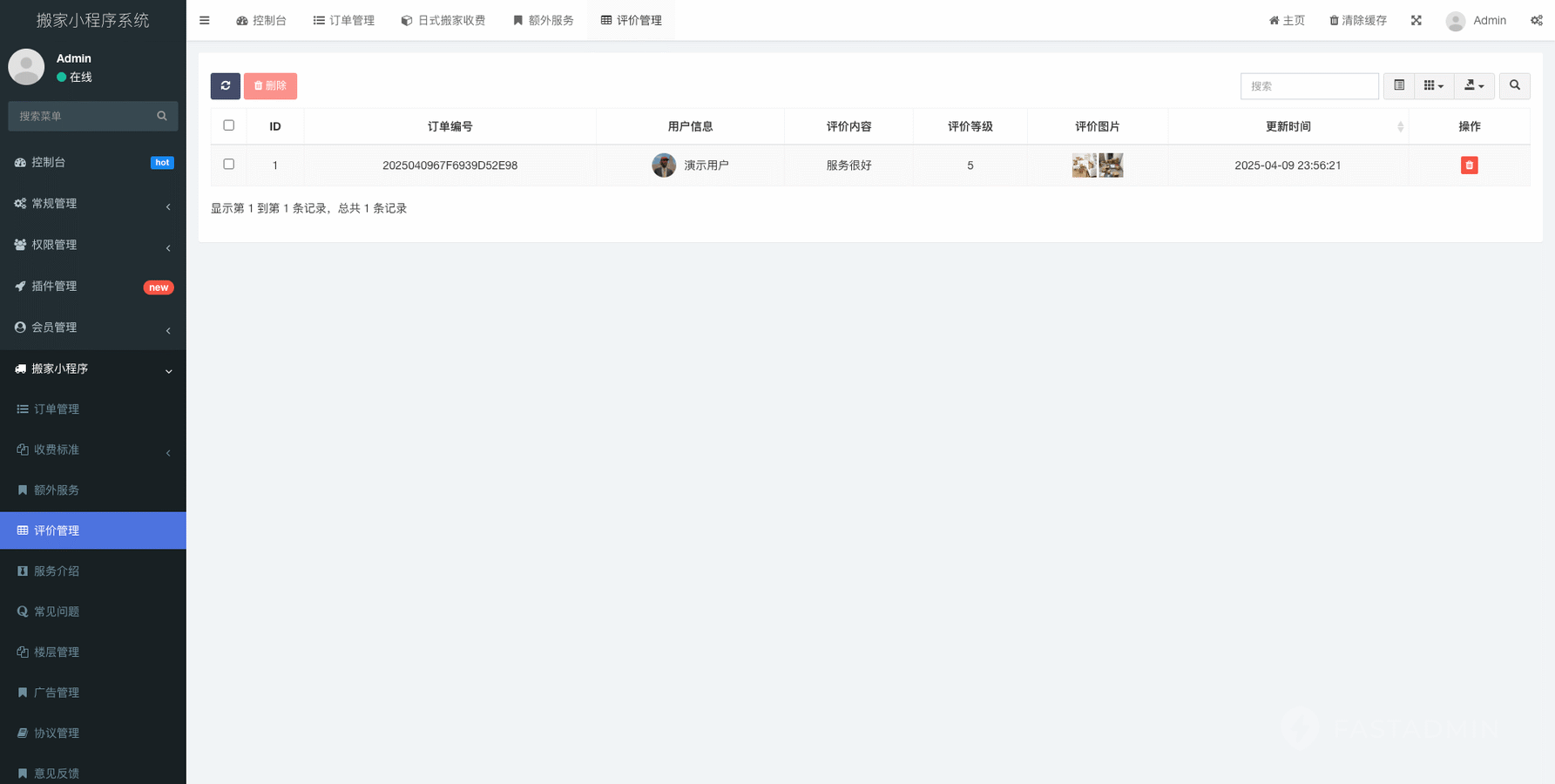Image resolution: width=1555 pixels, height=784 pixels.
Task: Tick the checkbox for row ID 1
Action: coord(229,164)
